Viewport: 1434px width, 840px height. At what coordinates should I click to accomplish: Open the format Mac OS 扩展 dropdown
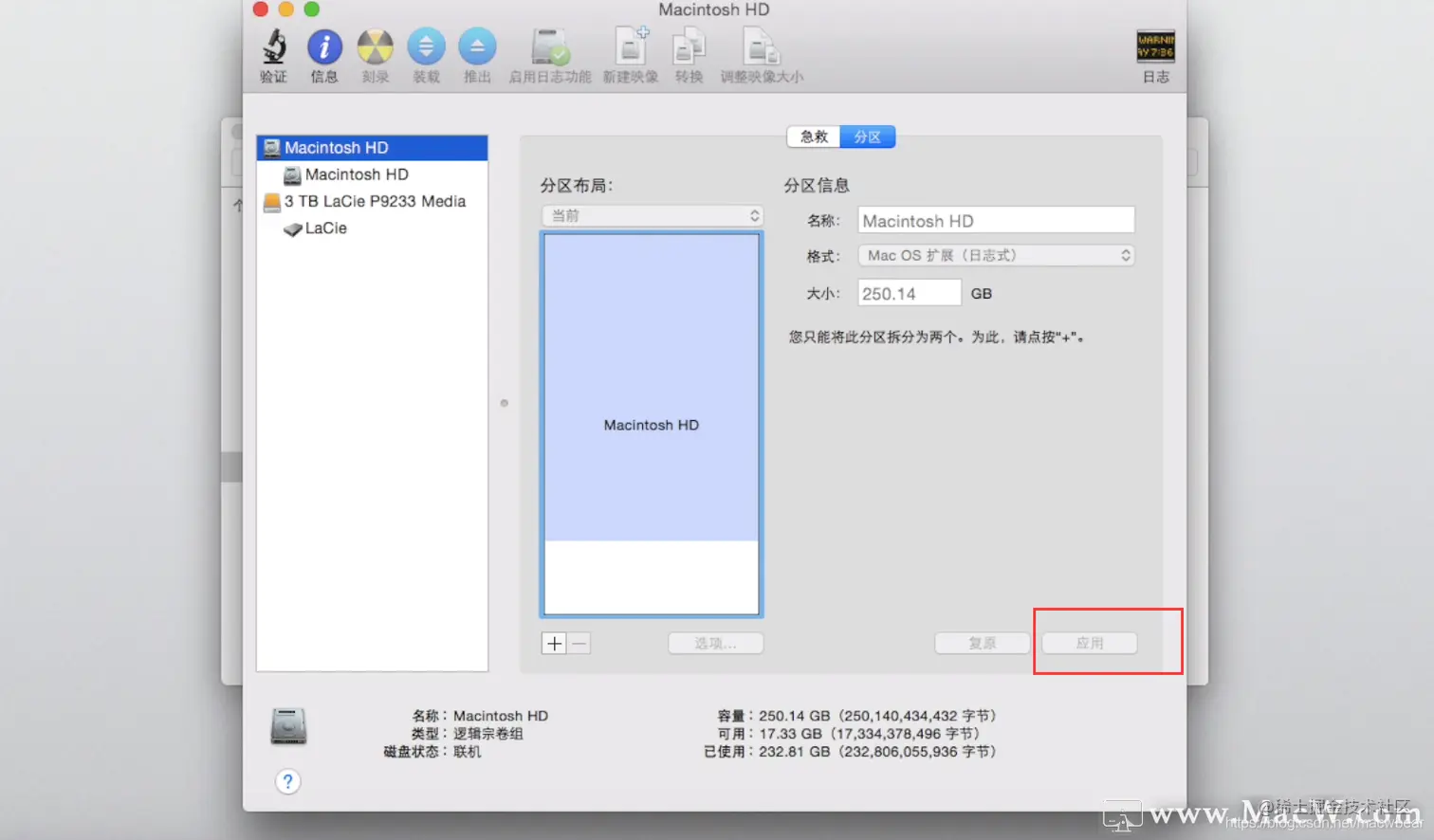(x=996, y=255)
